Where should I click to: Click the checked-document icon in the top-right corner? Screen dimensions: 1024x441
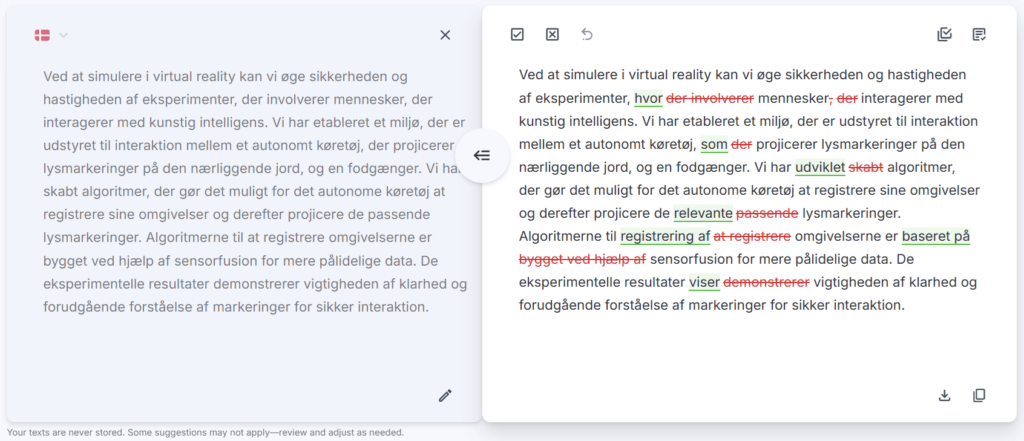[x=979, y=35]
